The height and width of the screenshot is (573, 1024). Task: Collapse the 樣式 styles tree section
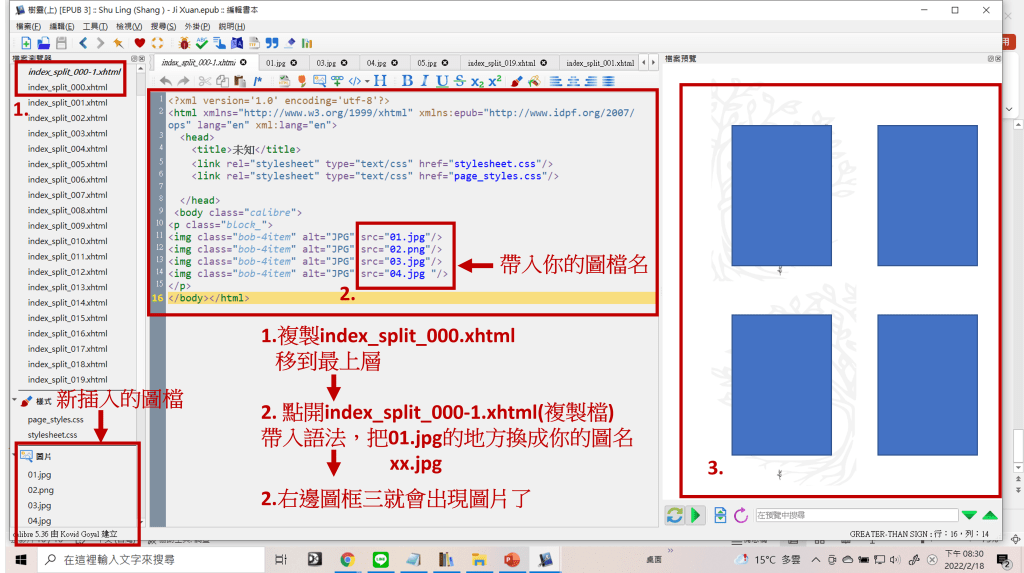click(x=14, y=401)
